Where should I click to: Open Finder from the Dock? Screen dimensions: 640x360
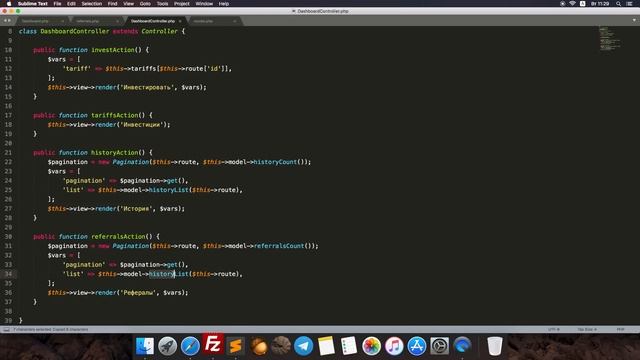[x=145, y=346]
